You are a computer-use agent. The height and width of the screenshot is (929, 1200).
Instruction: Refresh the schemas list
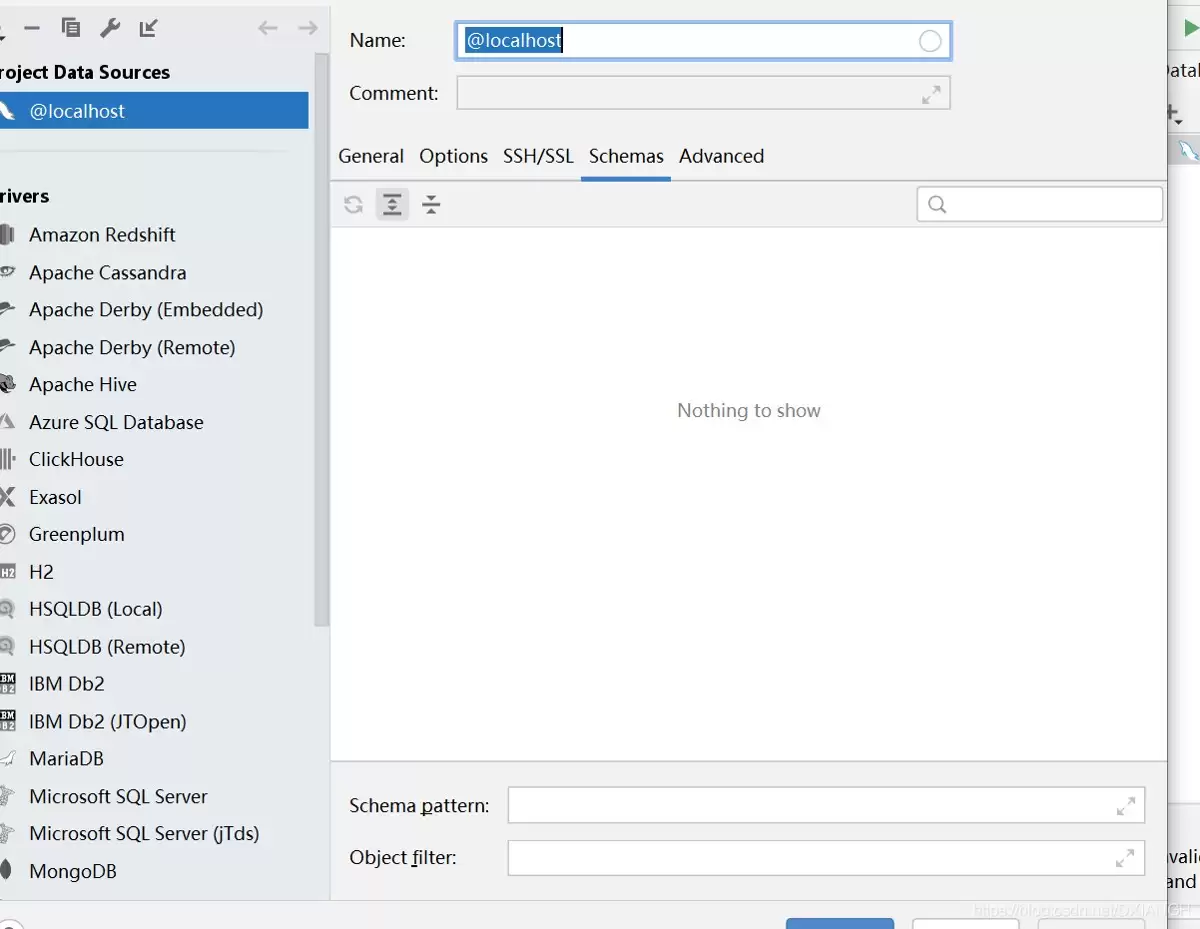353,205
